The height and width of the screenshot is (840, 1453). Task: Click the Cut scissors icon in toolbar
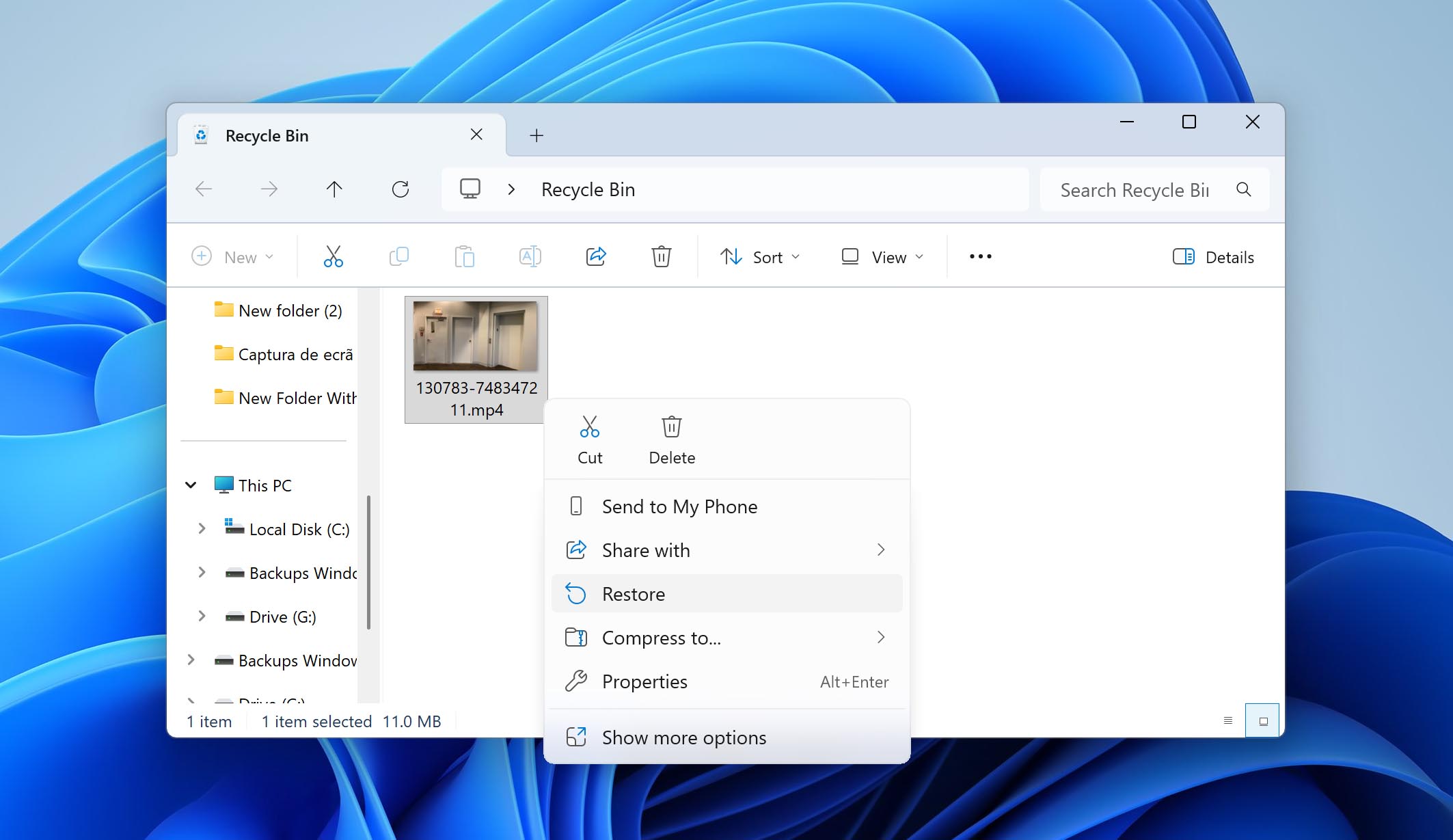pyautogui.click(x=333, y=257)
